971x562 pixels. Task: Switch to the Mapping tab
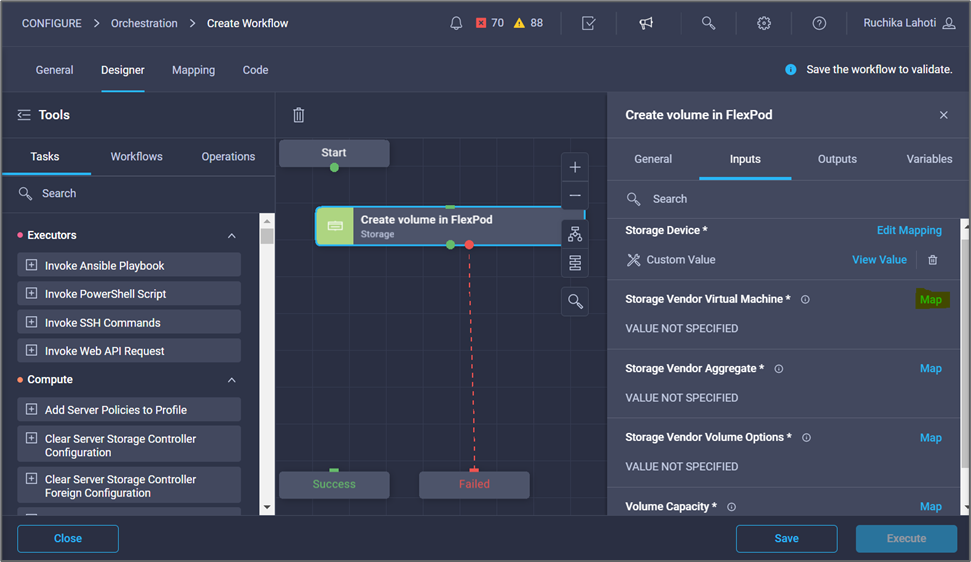(x=193, y=70)
